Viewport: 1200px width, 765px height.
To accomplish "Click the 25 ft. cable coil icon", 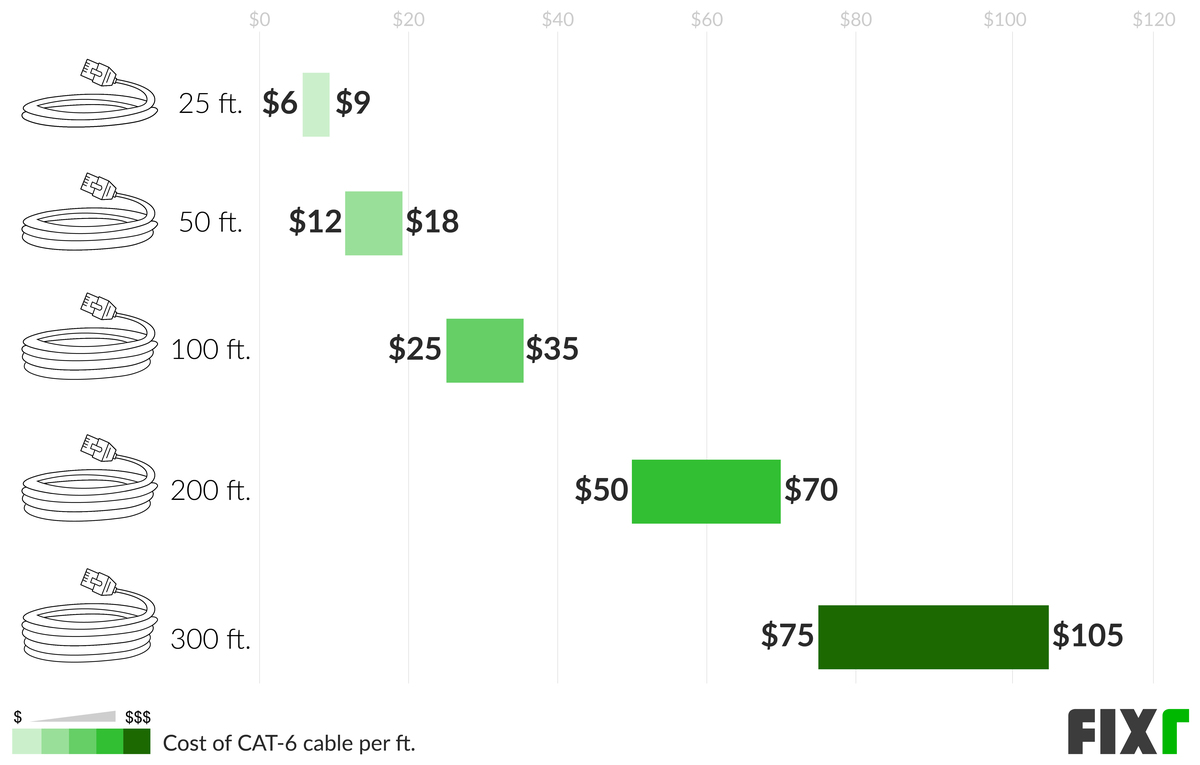I will (x=90, y=93).
